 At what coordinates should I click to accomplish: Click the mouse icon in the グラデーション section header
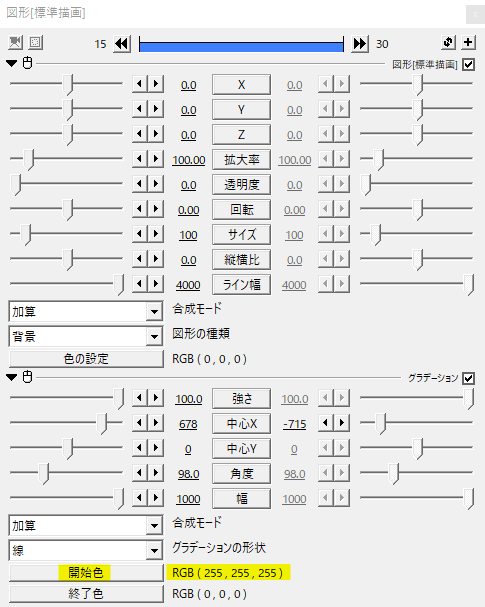click(x=27, y=377)
